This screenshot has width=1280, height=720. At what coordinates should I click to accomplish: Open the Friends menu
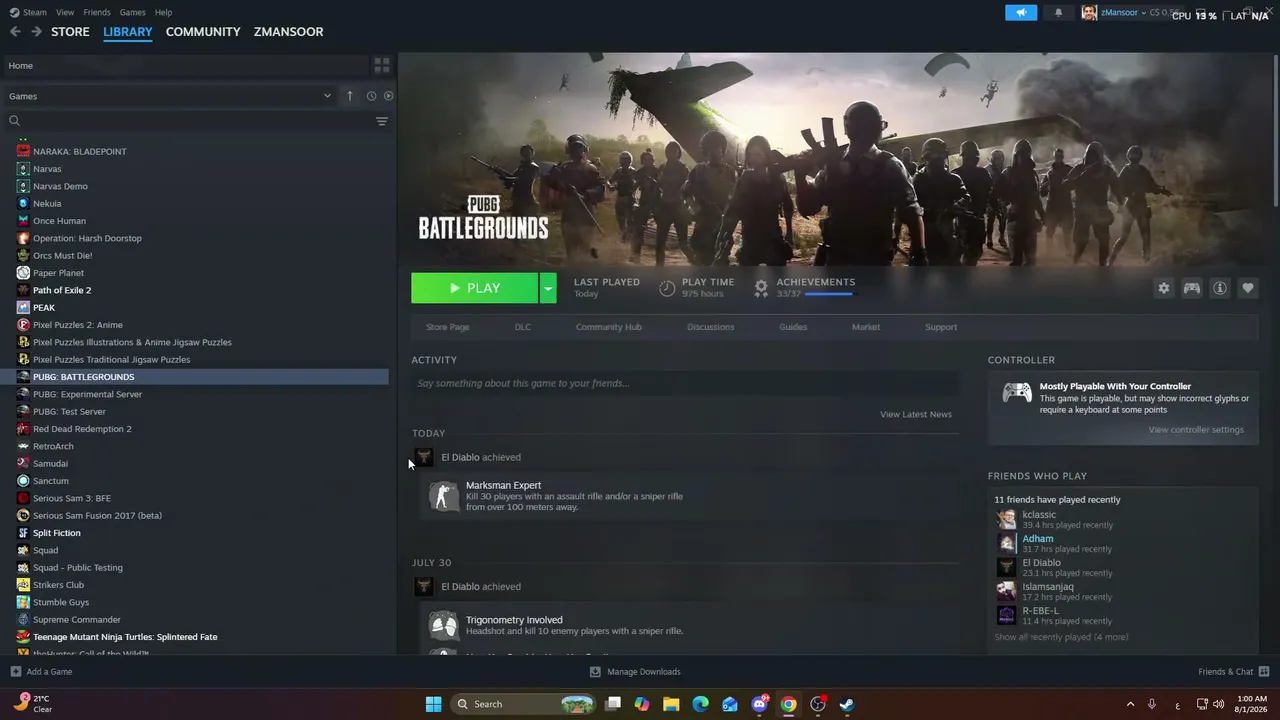pyautogui.click(x=97, y=12)
